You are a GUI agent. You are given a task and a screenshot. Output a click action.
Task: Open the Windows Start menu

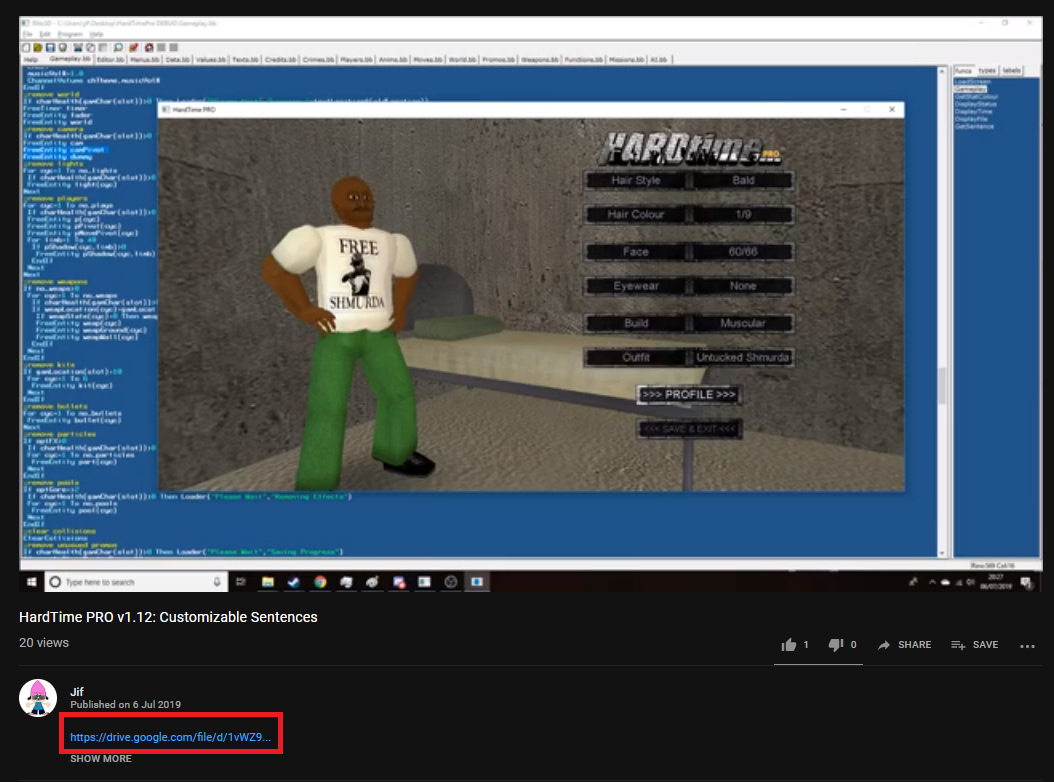click(32, 582)
